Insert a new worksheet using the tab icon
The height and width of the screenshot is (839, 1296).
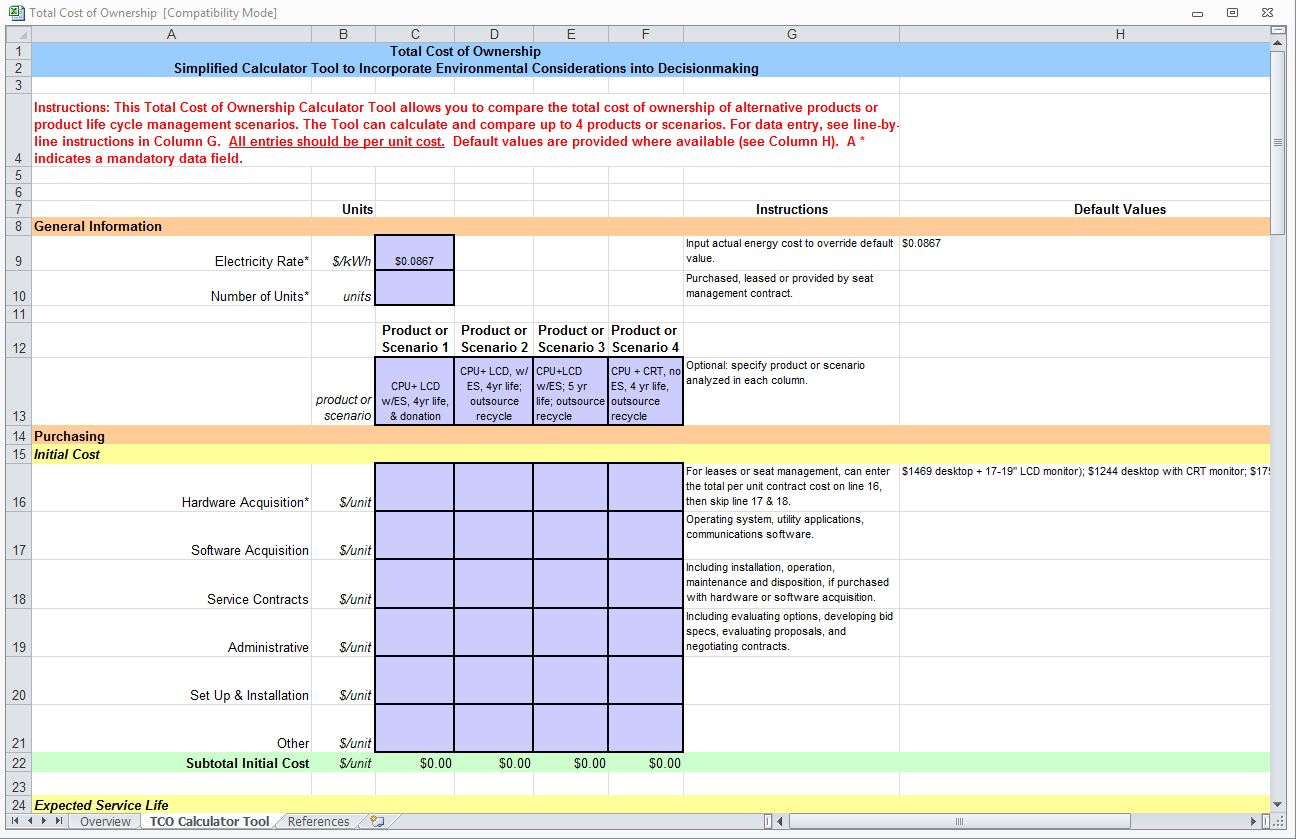coord(376,820)
